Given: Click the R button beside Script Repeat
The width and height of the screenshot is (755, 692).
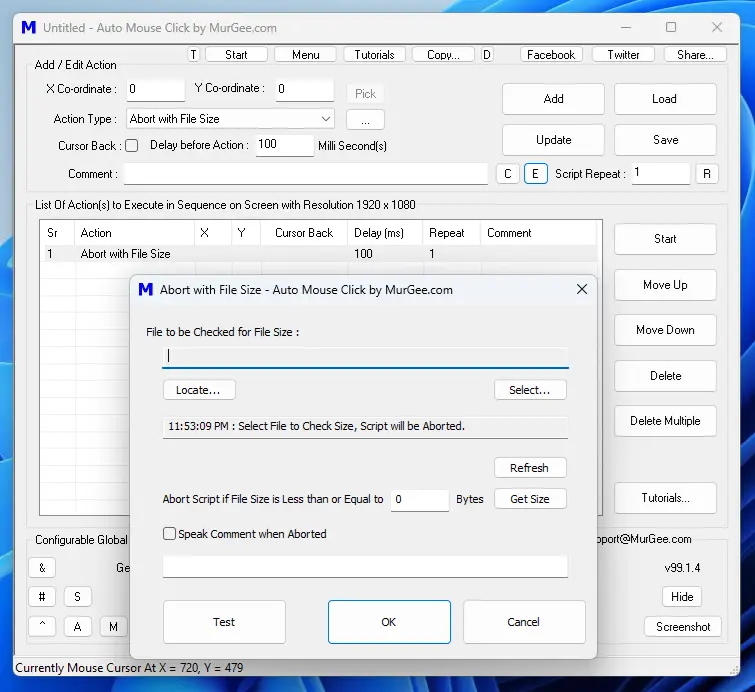Looking at the screenshot, I should (707, 174).
